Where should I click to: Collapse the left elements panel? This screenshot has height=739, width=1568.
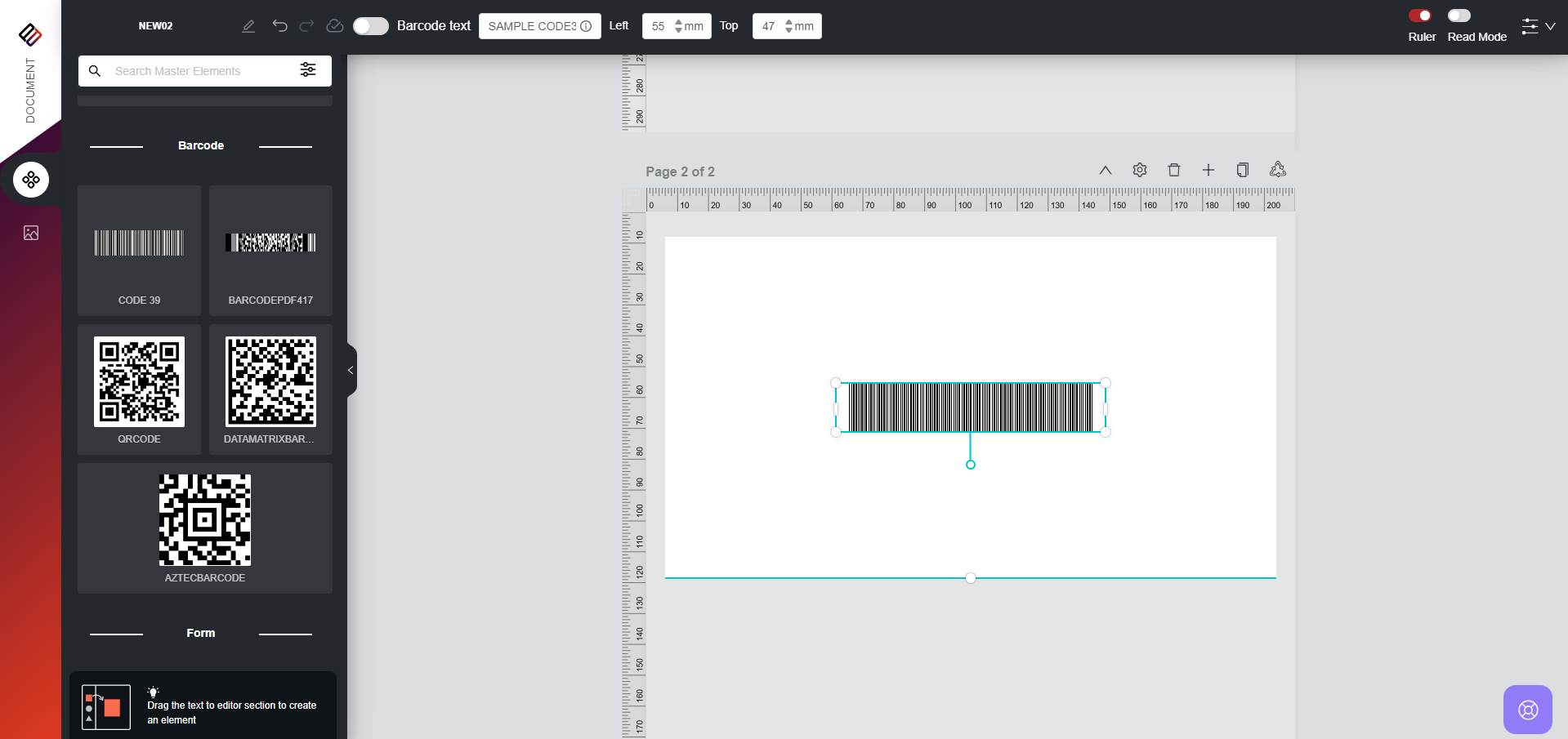[351, 370]
